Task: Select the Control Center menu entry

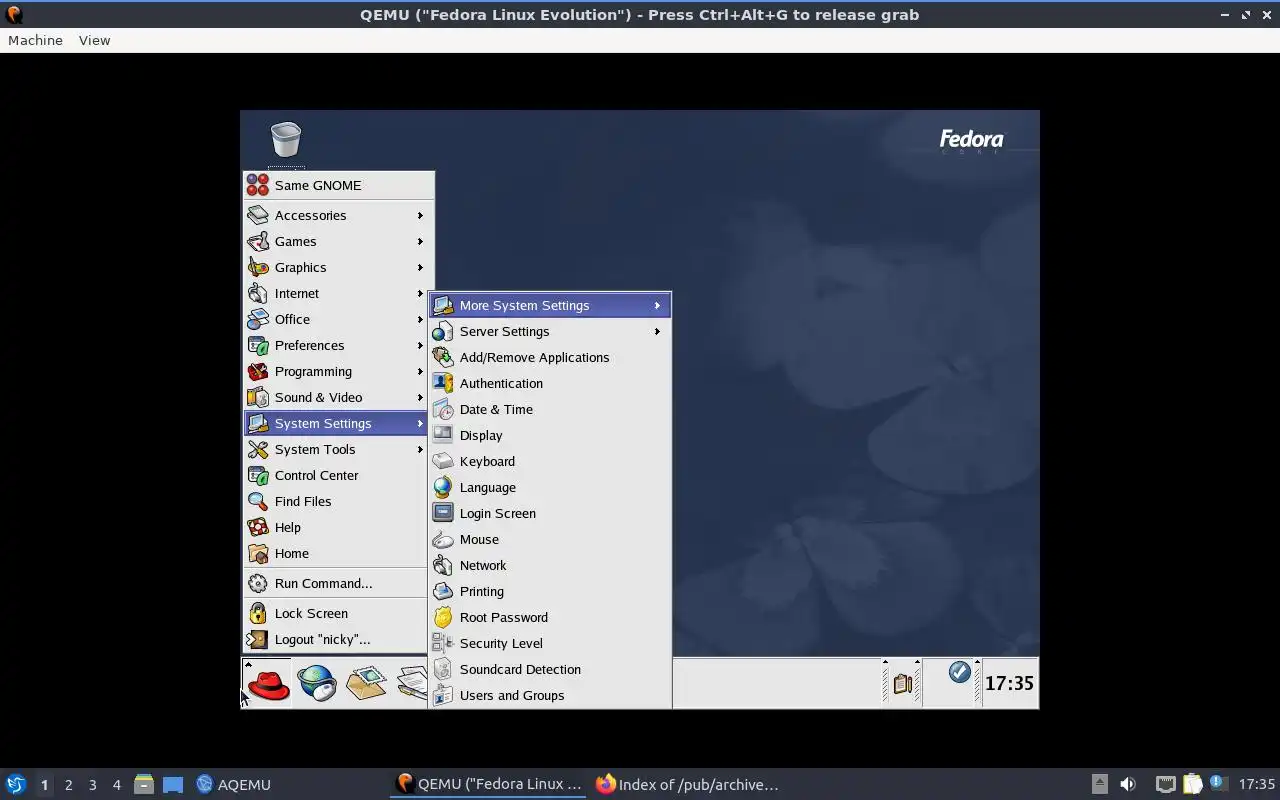Action: (x=336, y=475)
